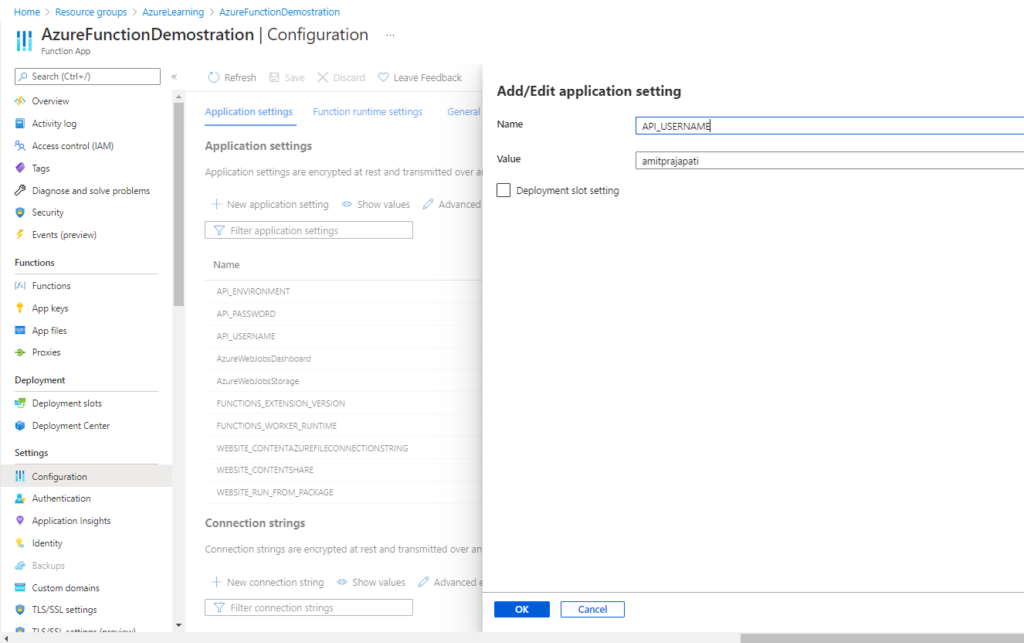Click the Filter connection strings box

[309, 608]
